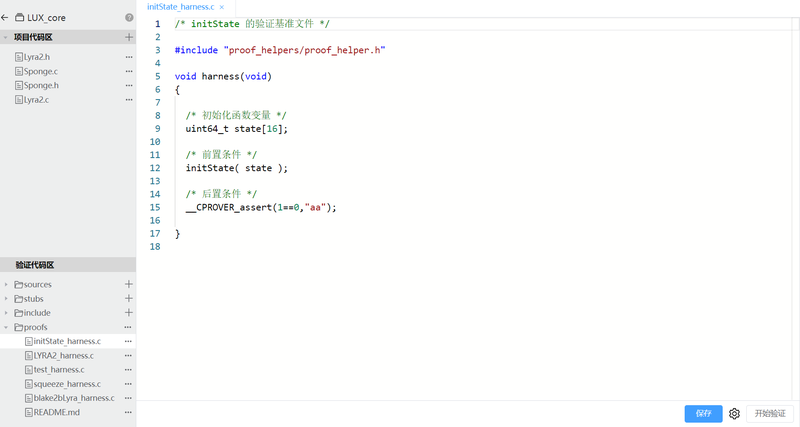Add a file to sources folder
Viewport: 800px width, 427px height.
coord(129,284)
